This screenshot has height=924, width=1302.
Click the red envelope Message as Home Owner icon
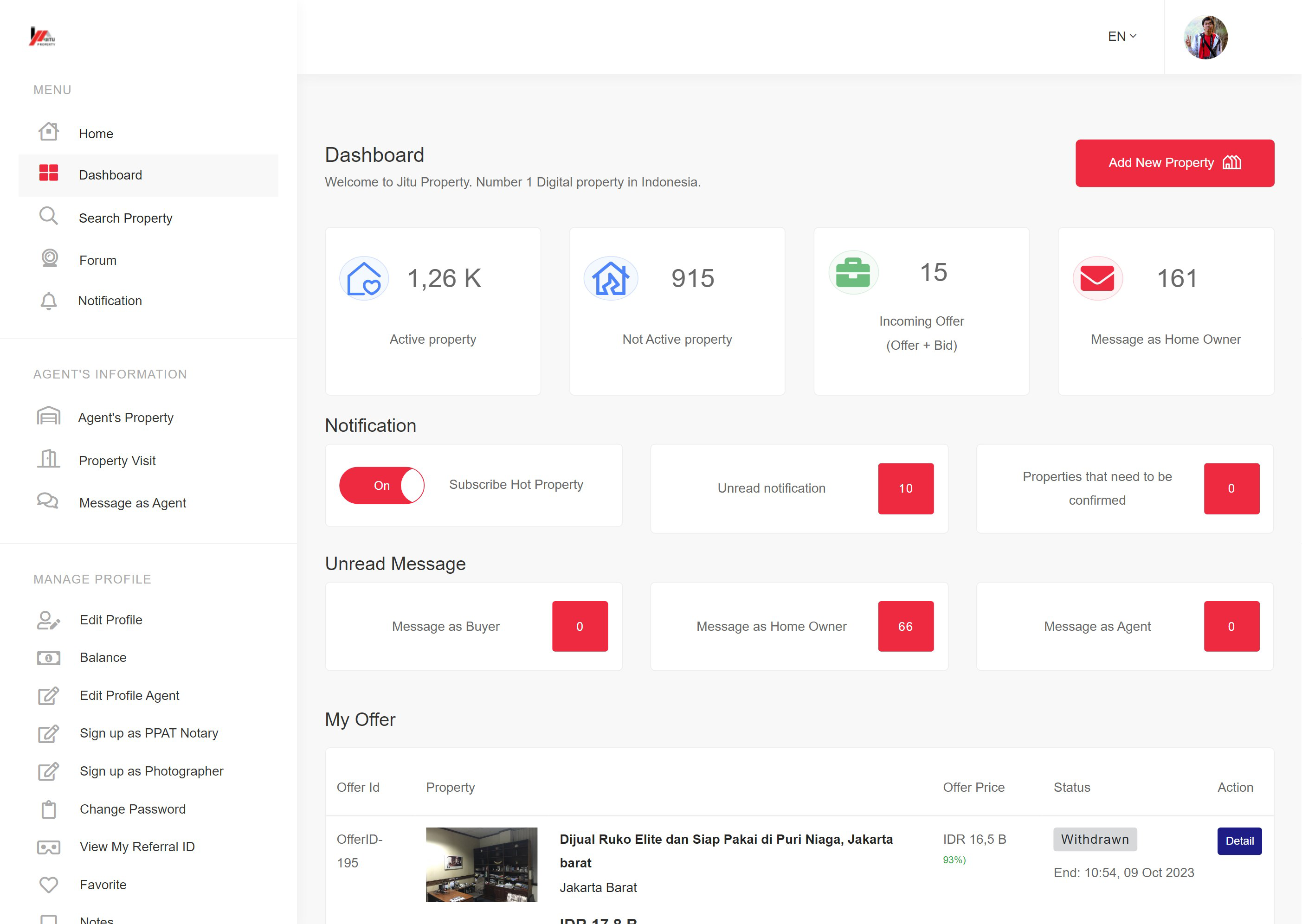coord(1098,278)
